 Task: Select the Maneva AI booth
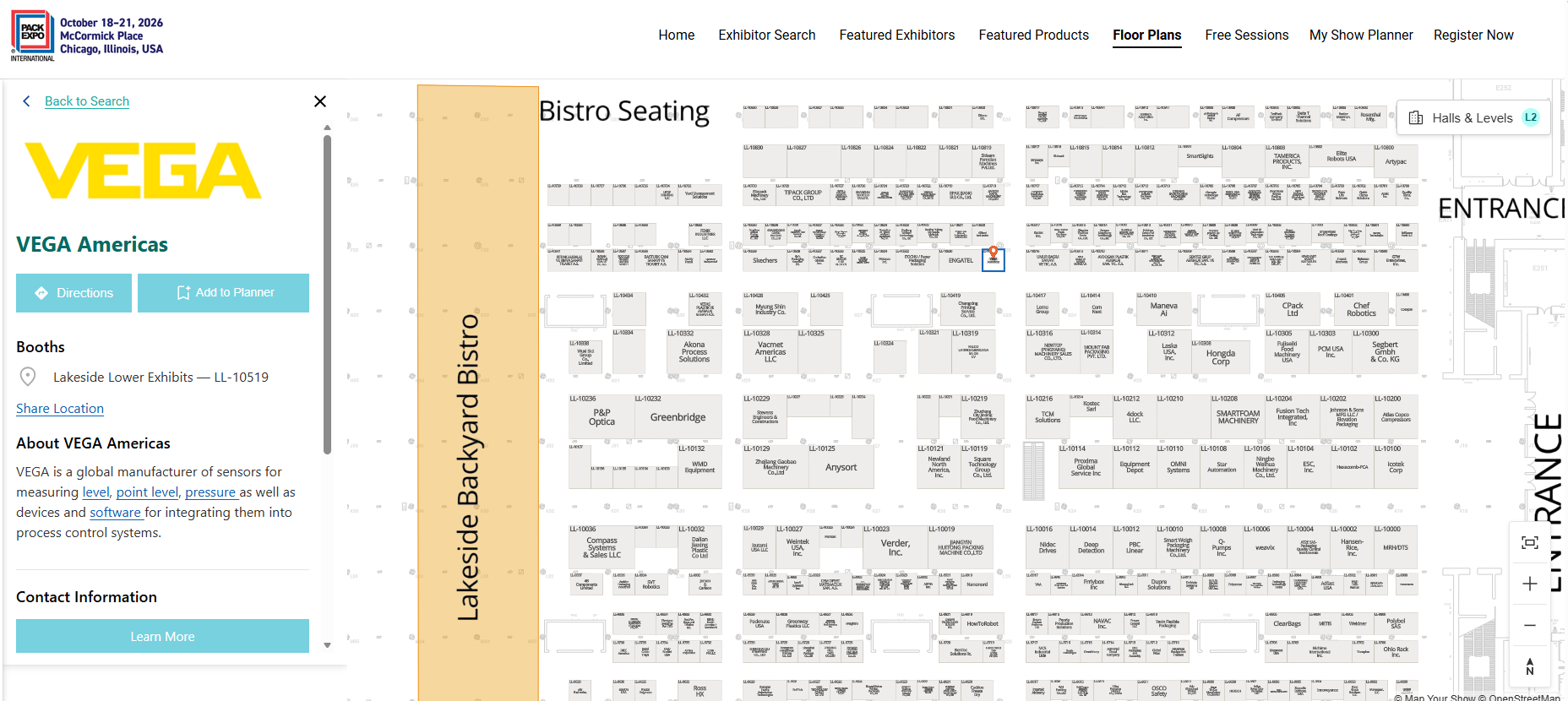click(1163, 309)
